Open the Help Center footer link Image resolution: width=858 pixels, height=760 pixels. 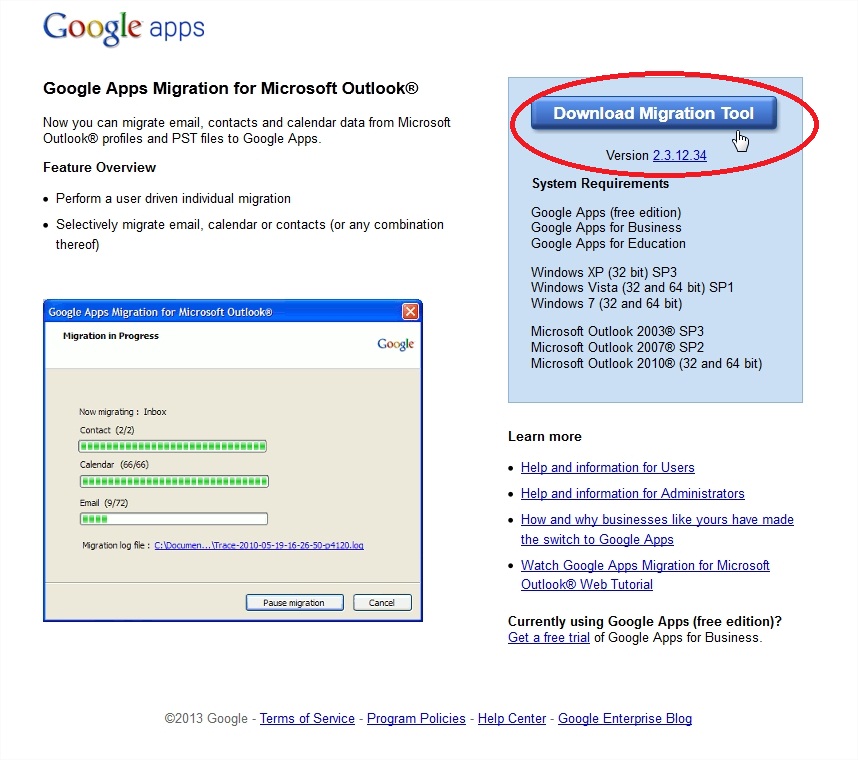pos(512,718)
